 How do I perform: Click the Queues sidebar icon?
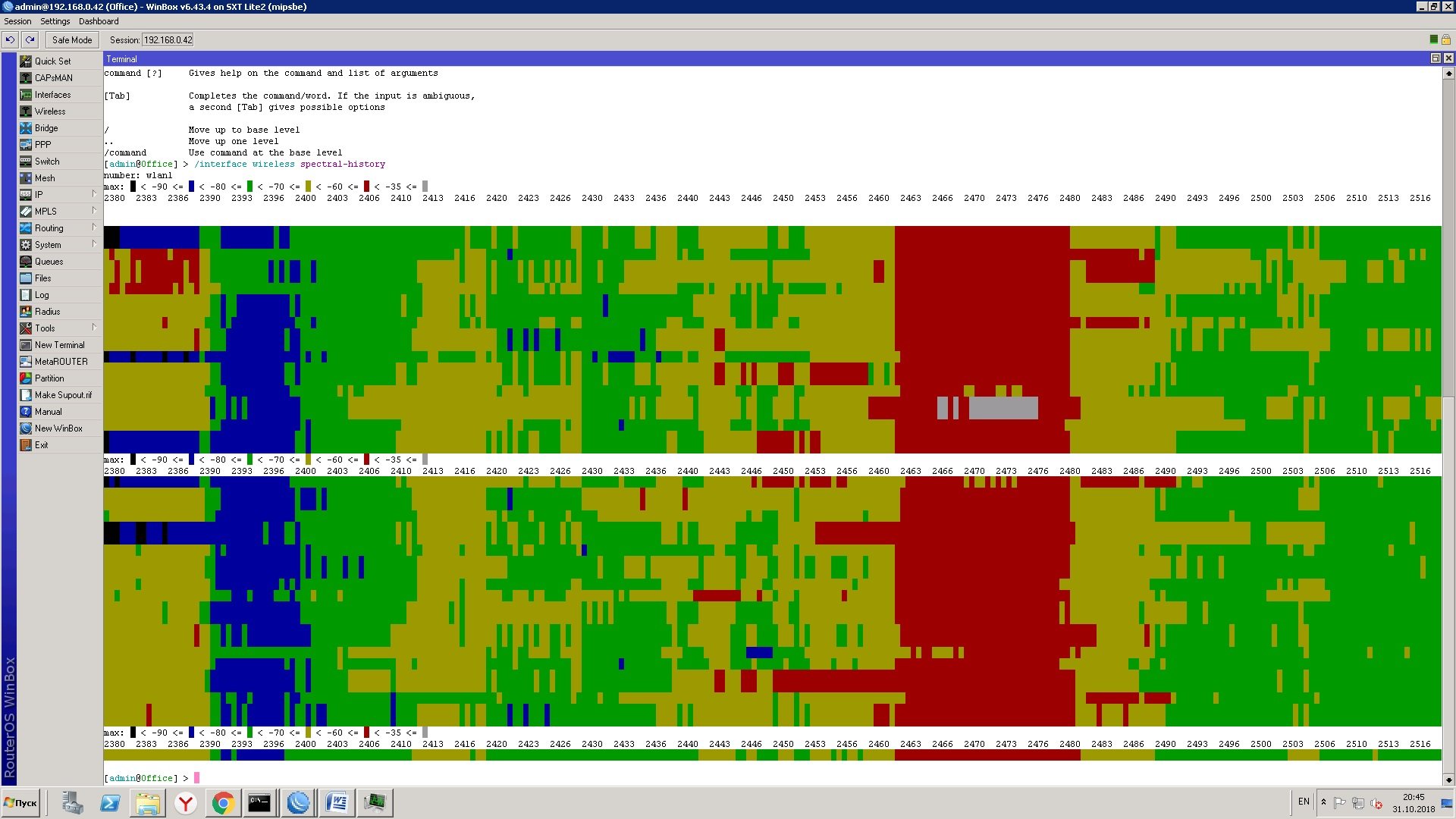[x=26, y=262]
